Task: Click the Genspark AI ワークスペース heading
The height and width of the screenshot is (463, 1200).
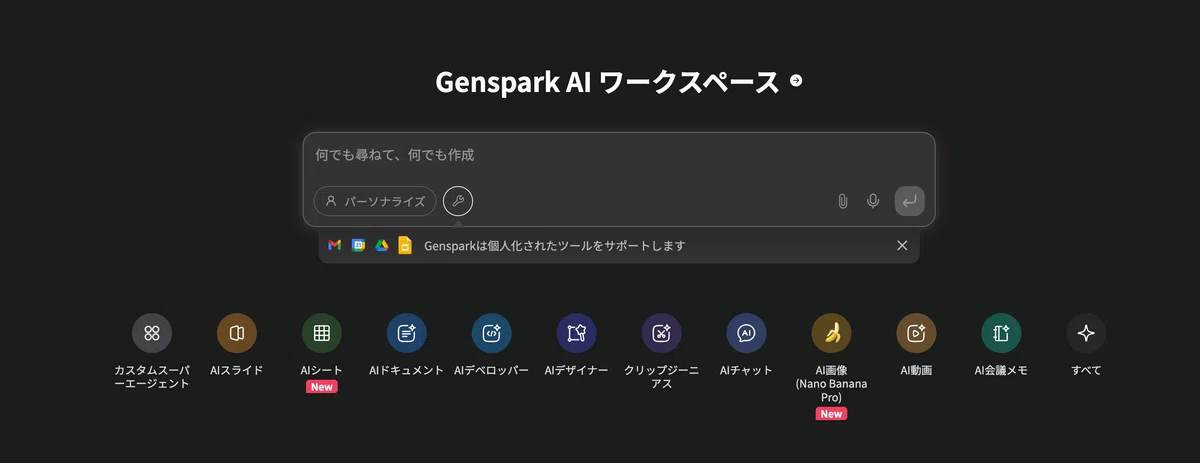Action: pos(607,82)
